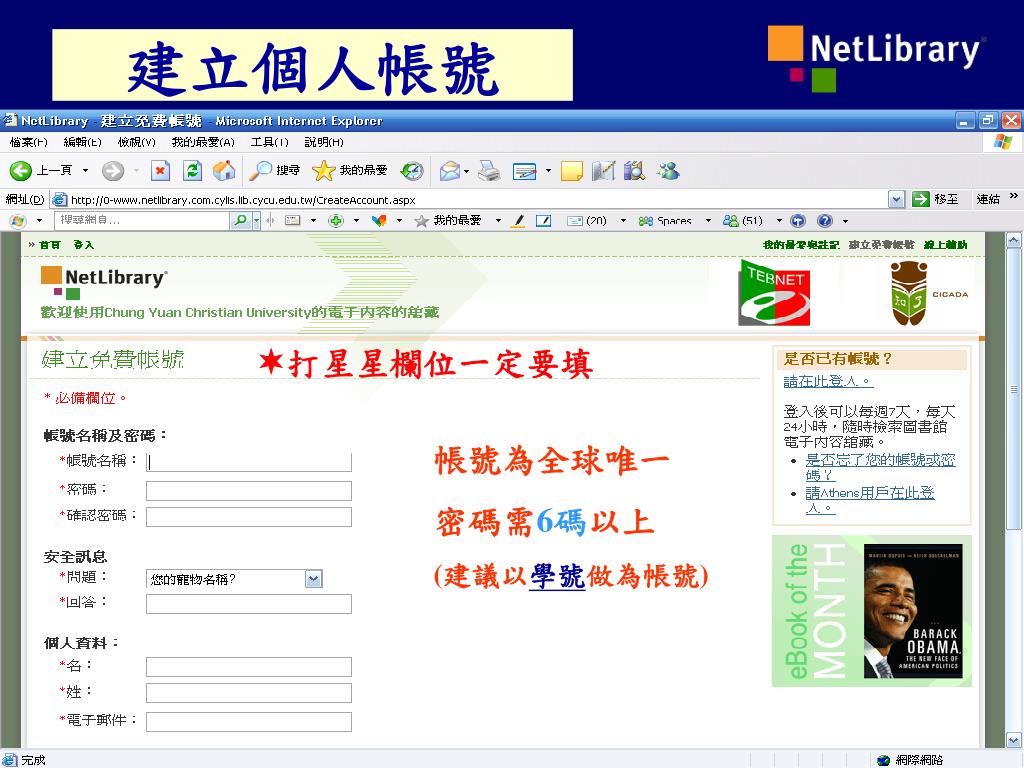1024x768 pixels.
Task: Open the Home page icon
Action: (x=224, y=171)
